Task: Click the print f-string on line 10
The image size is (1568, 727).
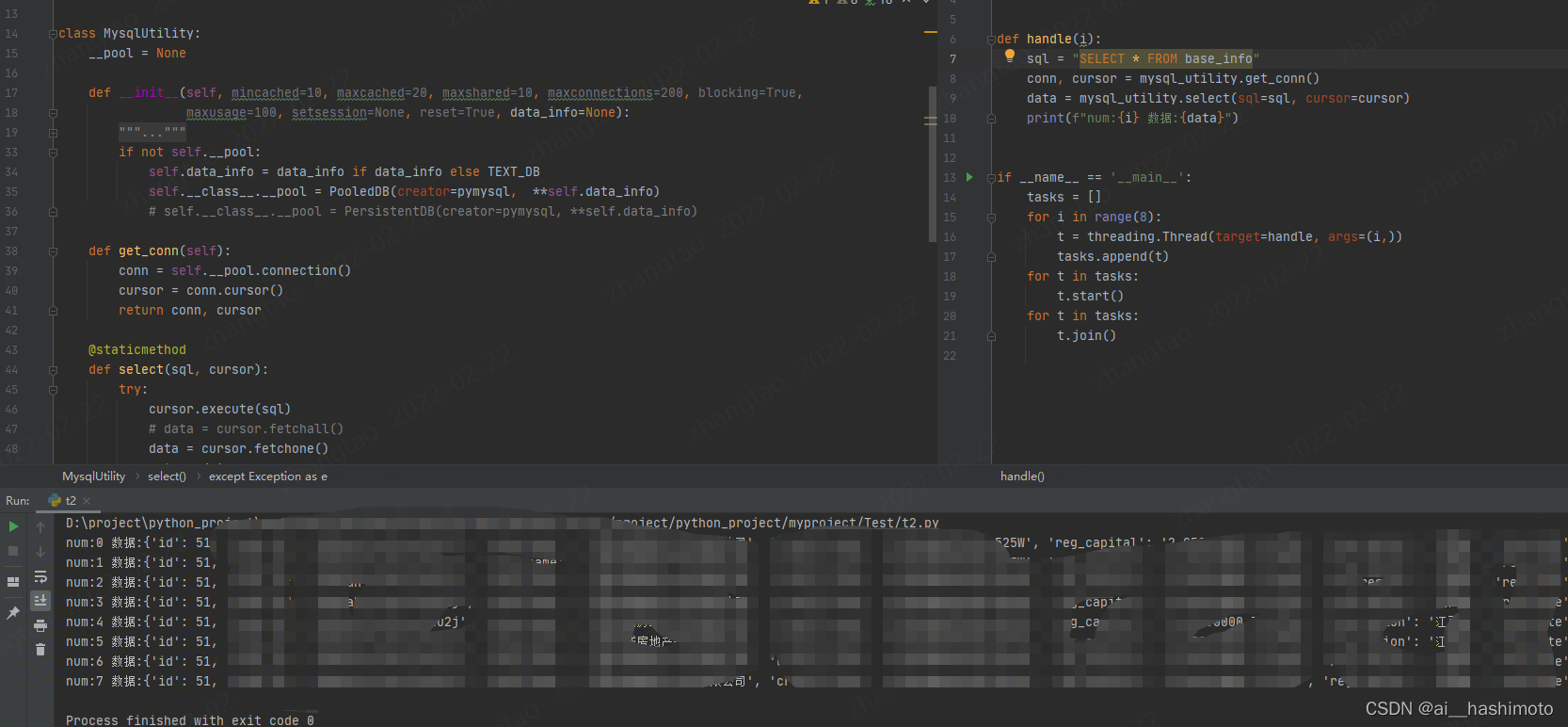Action: pos(1132,119)
